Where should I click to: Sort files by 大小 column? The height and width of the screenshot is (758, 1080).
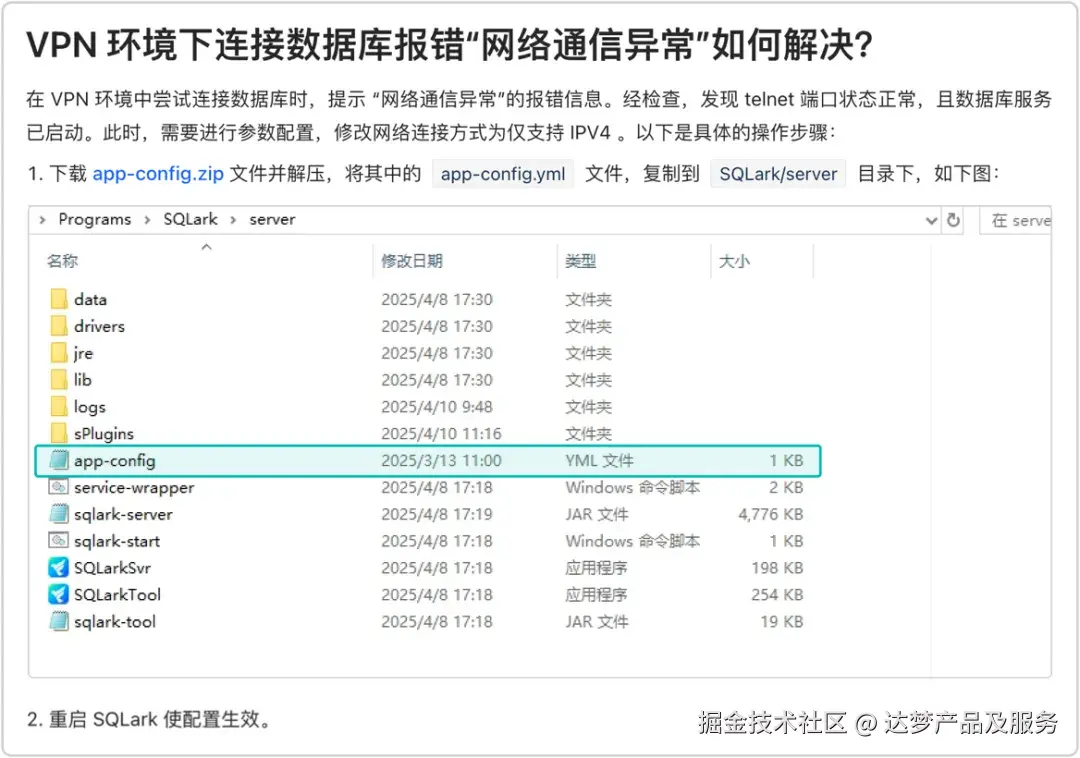point(734,261)
